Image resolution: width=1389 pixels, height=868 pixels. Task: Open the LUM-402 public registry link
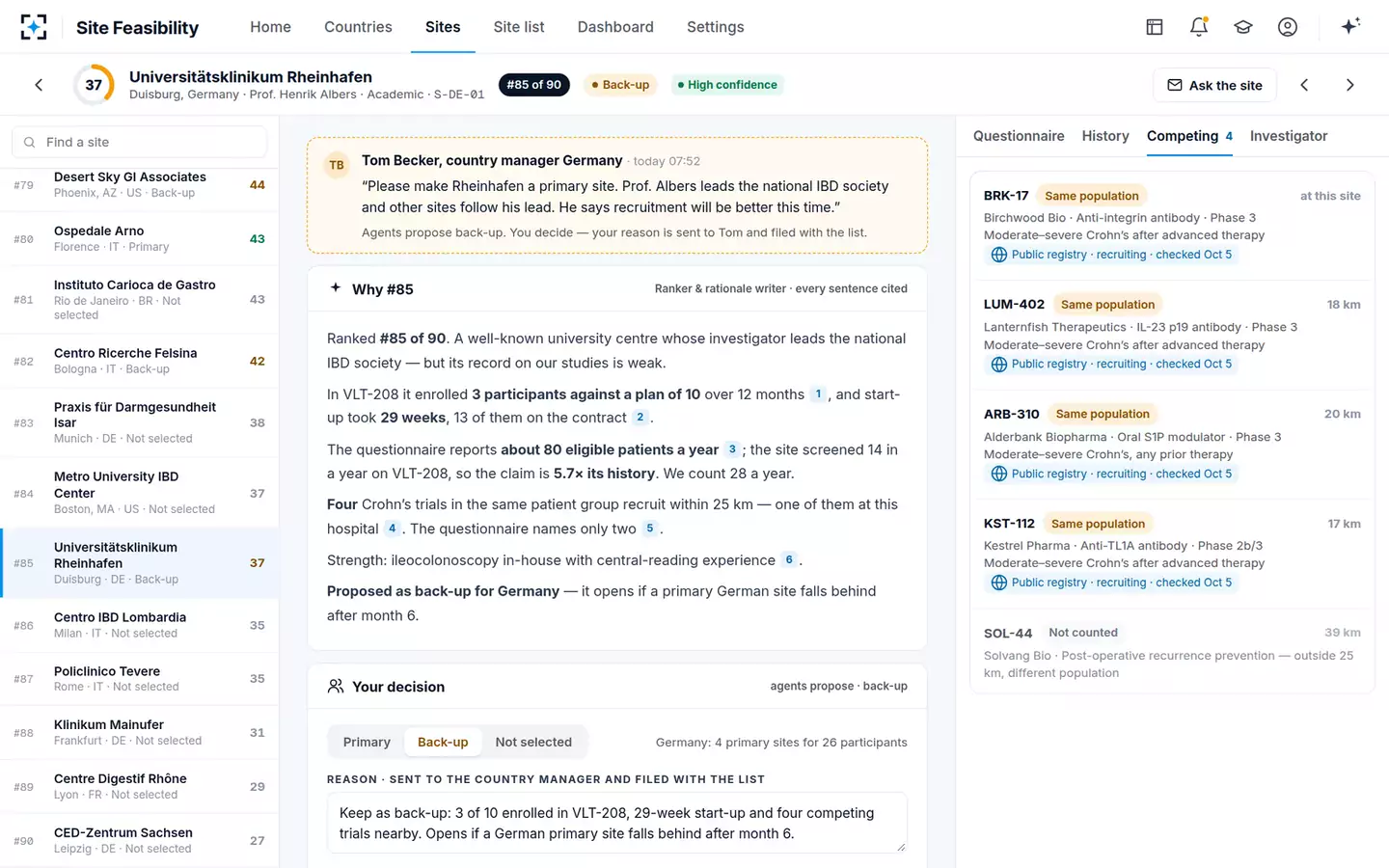[x=1112, y=364]
